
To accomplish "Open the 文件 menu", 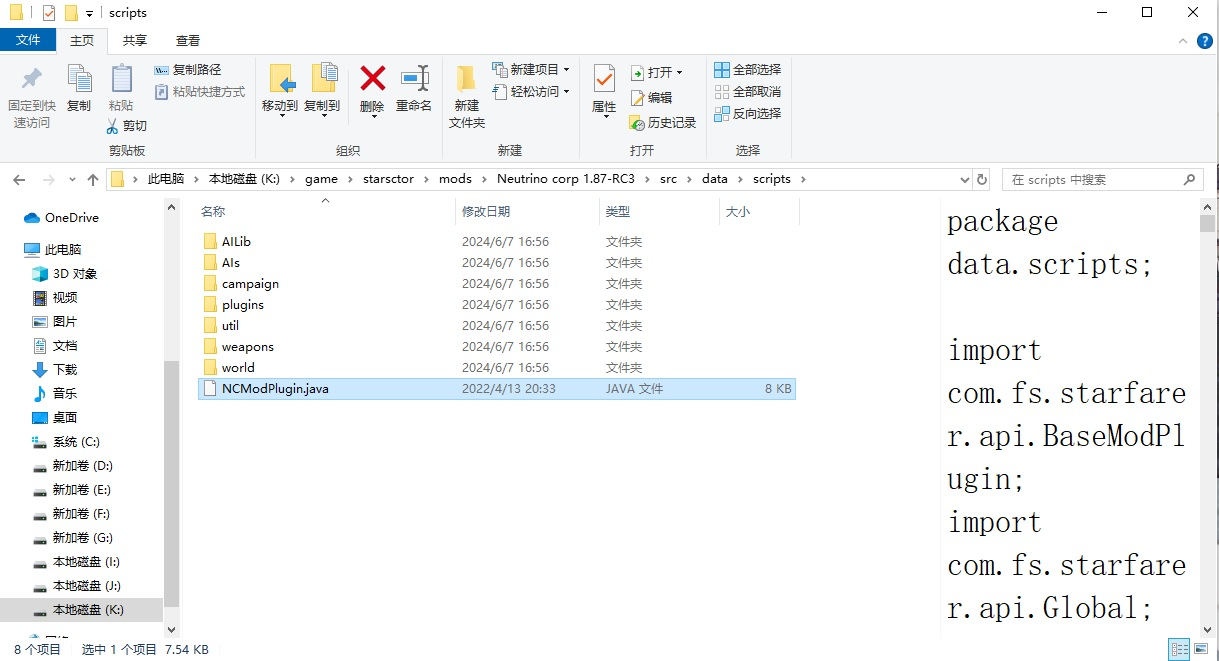I will (x=29, y=40).
